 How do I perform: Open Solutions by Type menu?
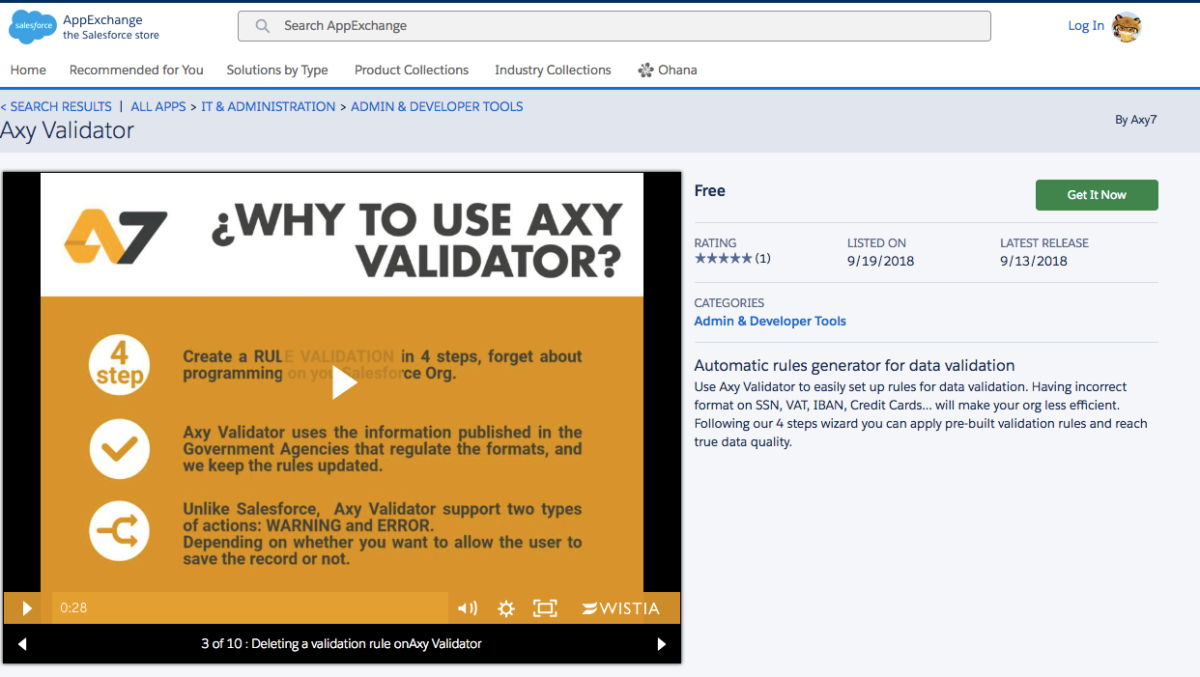[277, 70]
